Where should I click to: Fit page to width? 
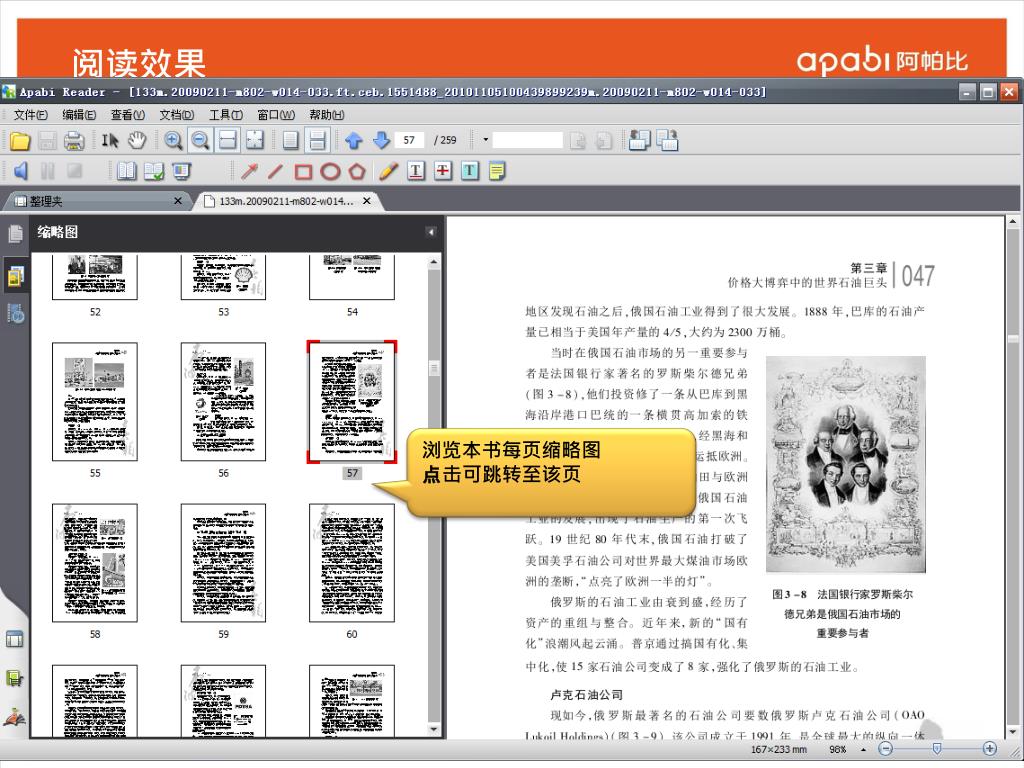[227, 140]
